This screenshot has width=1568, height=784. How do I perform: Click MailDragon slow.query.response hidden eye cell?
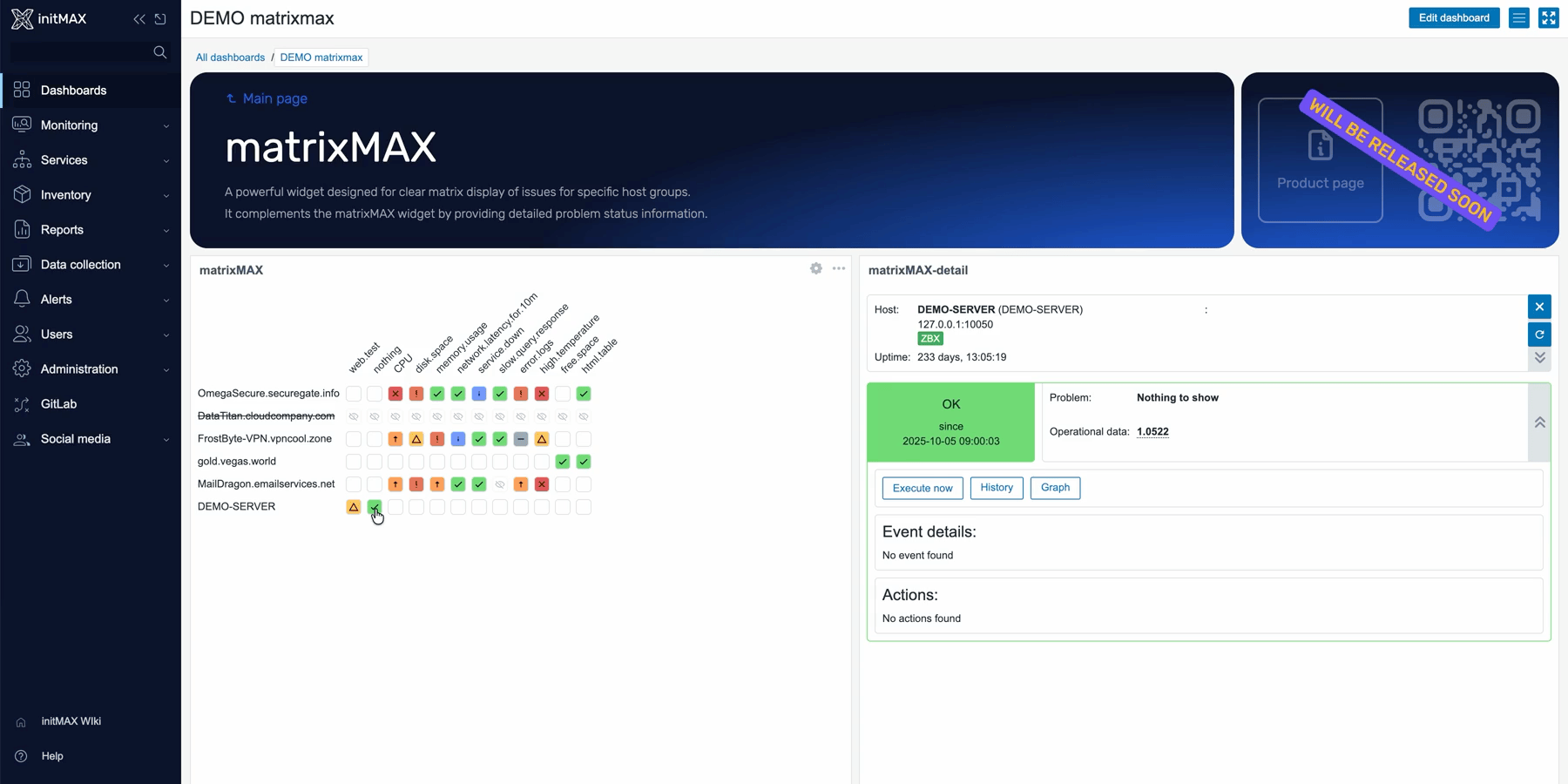click(500, 484)
